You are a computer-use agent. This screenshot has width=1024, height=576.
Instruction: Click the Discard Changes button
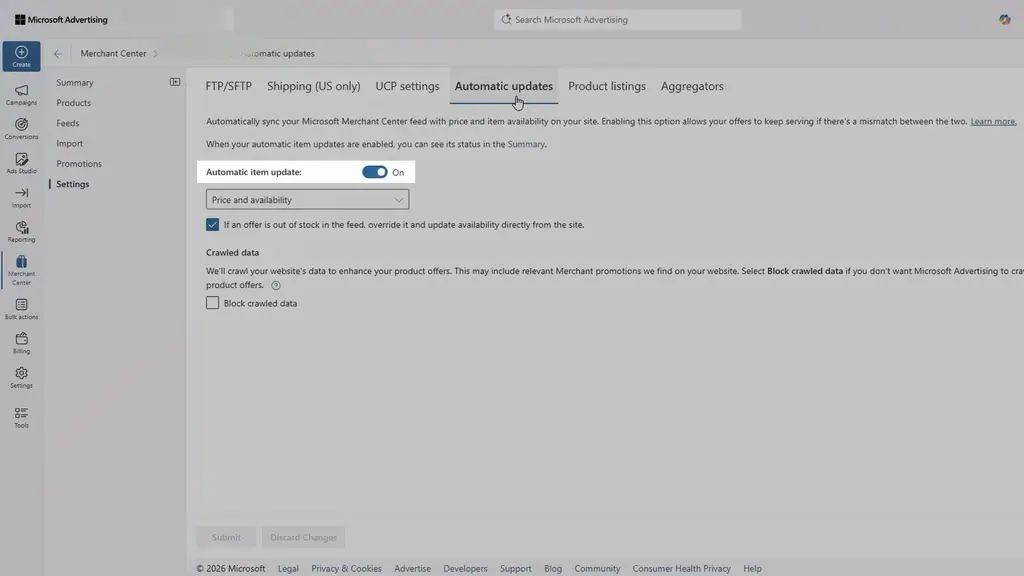pyautogui.click(x=304, y=537)
